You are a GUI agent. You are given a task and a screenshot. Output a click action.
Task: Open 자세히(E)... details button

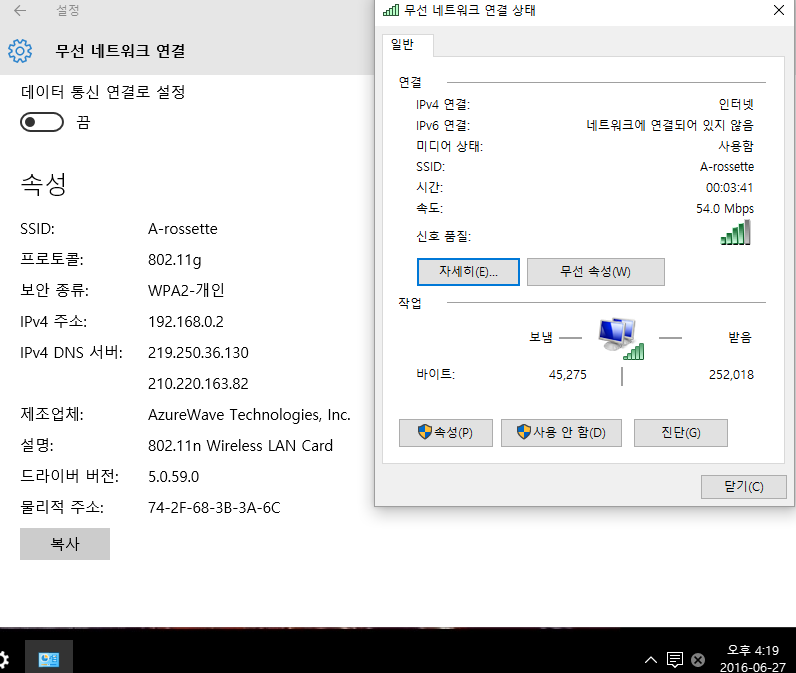(x=468, y=272)
